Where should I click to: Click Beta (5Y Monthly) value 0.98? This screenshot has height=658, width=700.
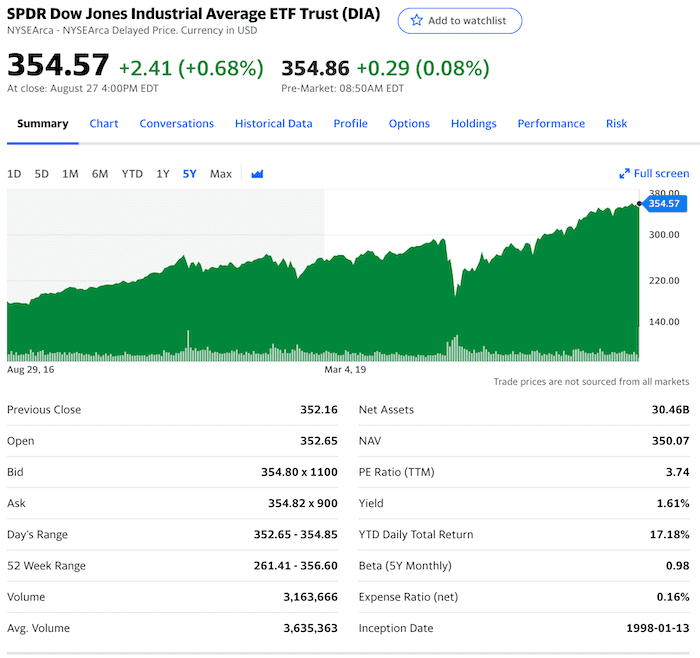[x=677, y=566]
